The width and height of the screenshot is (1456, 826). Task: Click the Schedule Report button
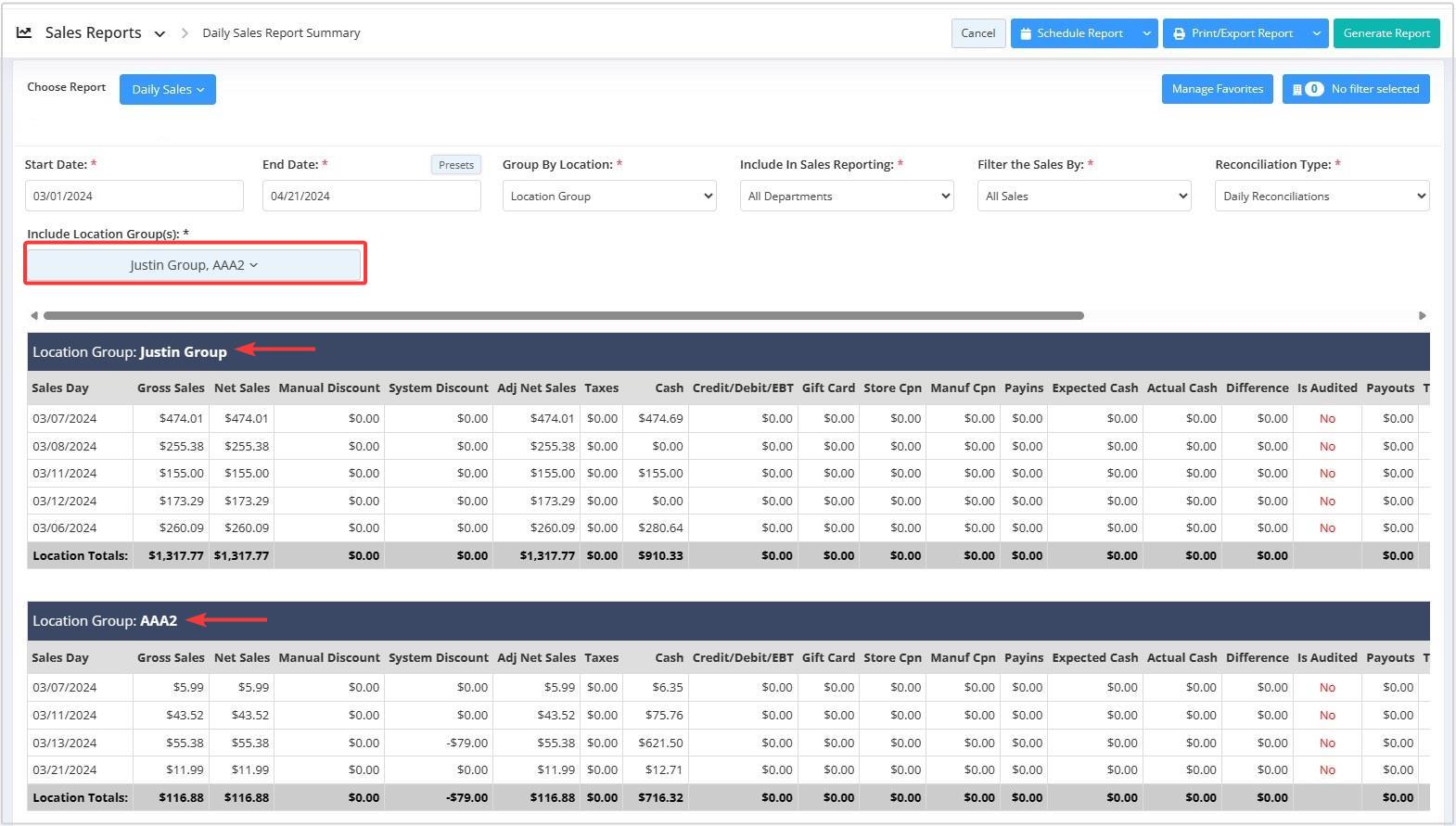tap(1072, 33)
